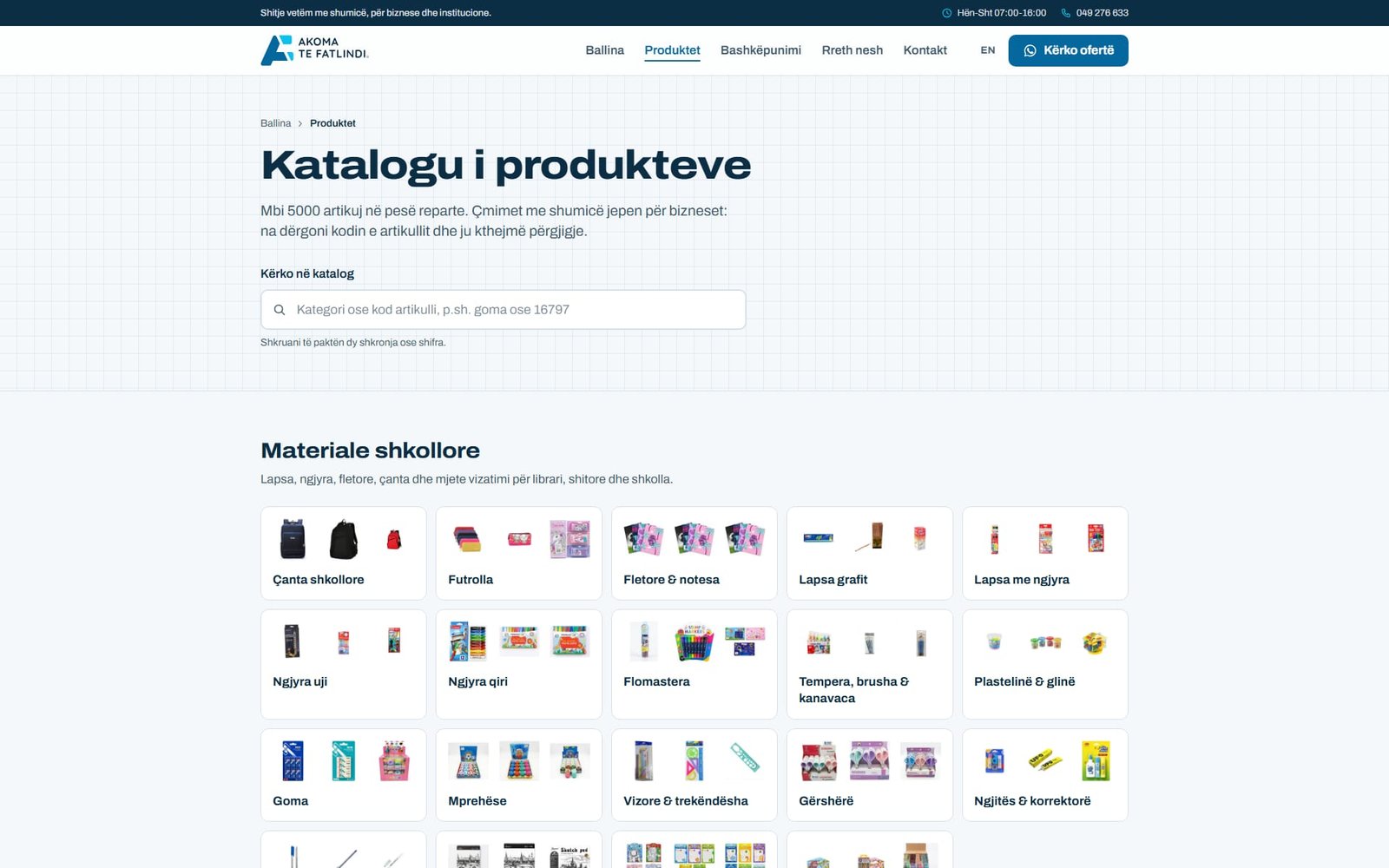Switch language to EN
This screenshot has height=868, width=1389.
988,50
